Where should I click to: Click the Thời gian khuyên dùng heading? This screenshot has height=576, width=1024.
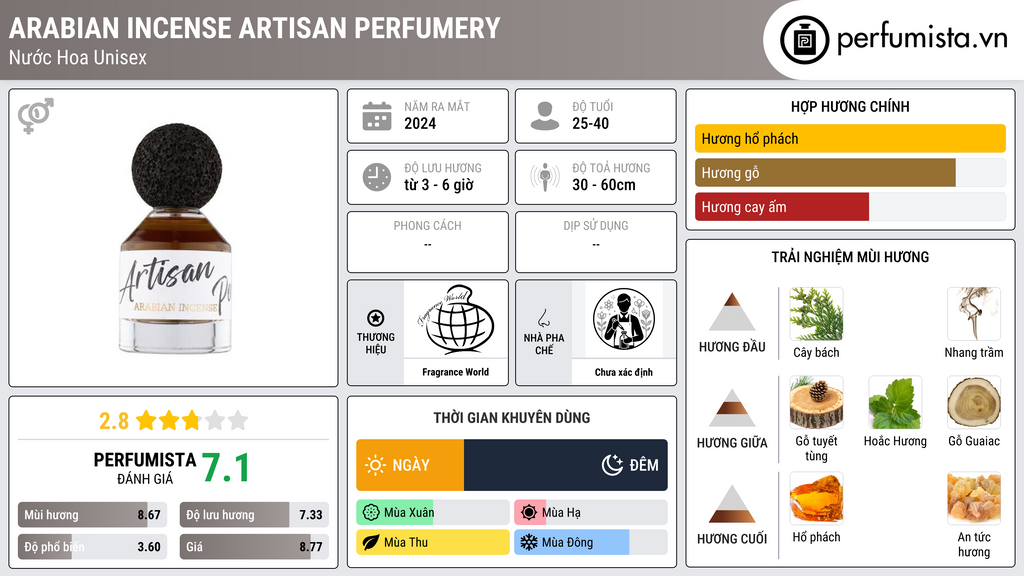pyautogui.click(x=512, y=418)
